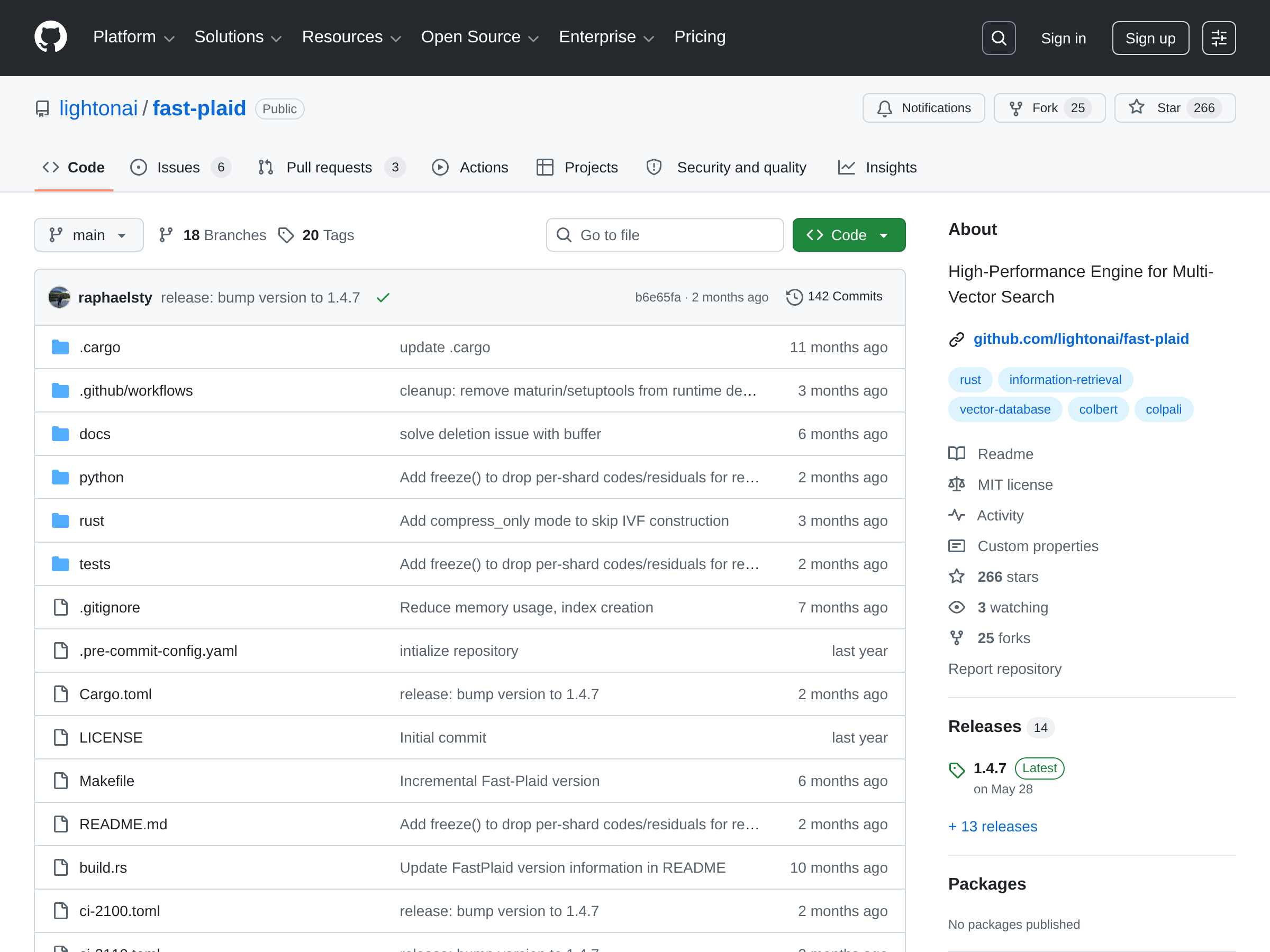The image size is (1270, 952).
Task: Select the Code tab
Action: (74, 168)
